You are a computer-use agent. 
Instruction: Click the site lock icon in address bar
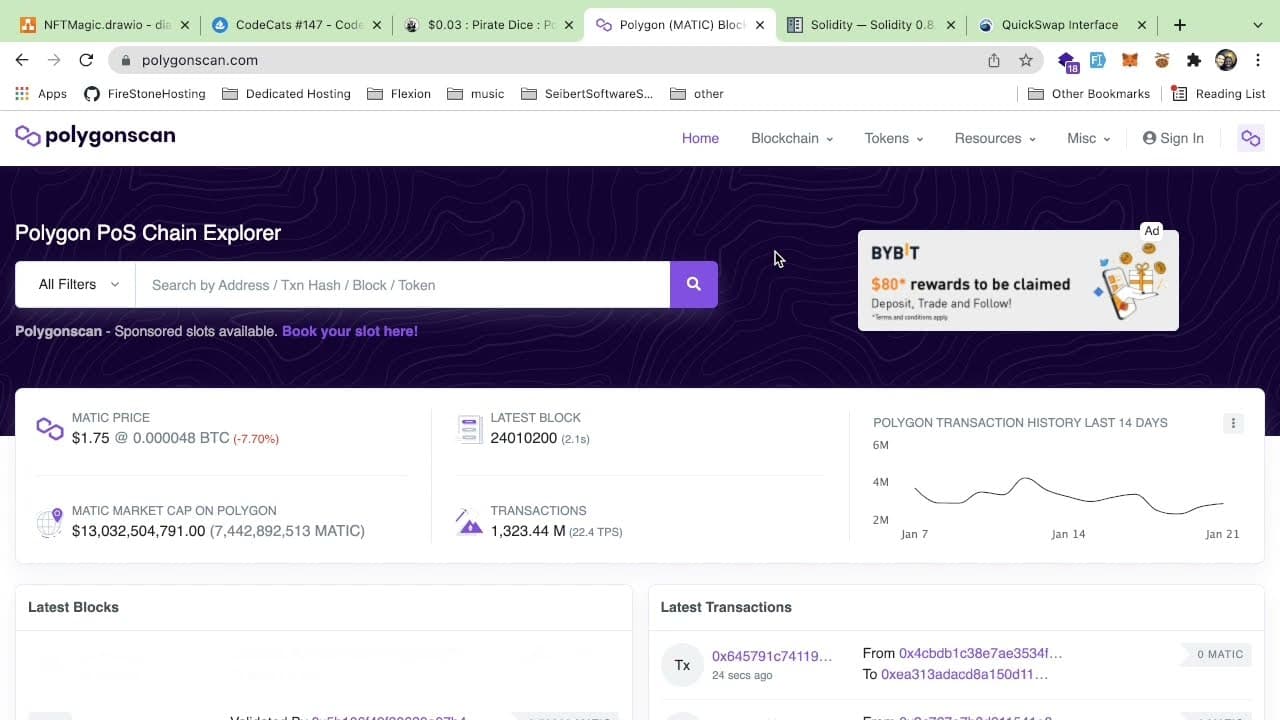pyautogui.click(x=125, y=61)
